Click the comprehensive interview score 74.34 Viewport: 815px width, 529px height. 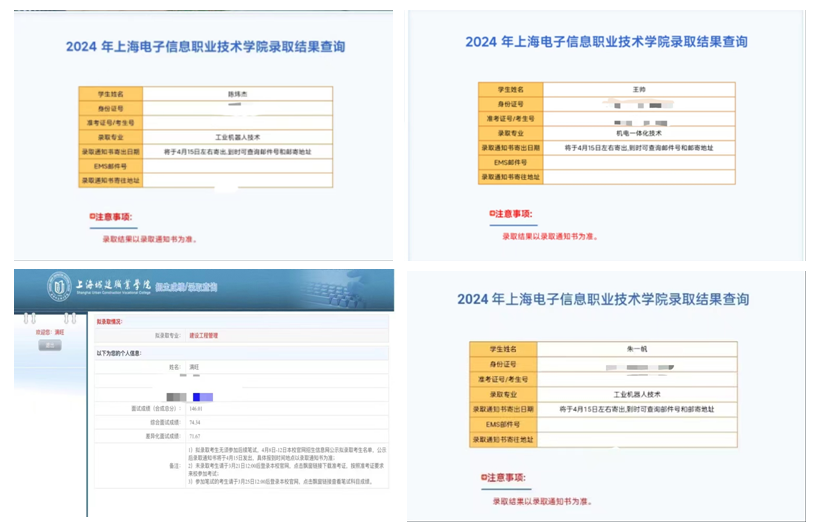pos(194,422)
